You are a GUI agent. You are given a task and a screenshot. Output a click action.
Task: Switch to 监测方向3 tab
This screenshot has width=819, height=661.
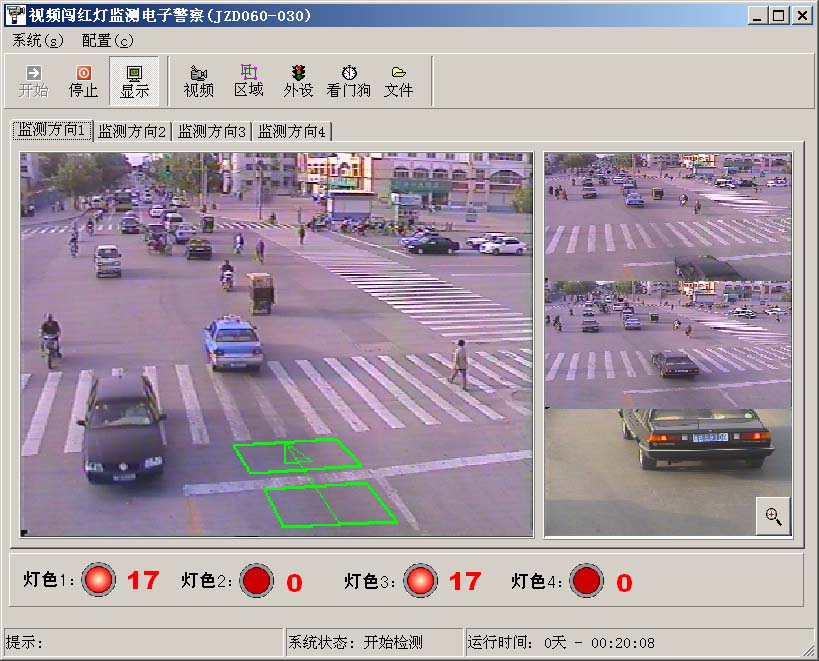(x=212, y=132)
